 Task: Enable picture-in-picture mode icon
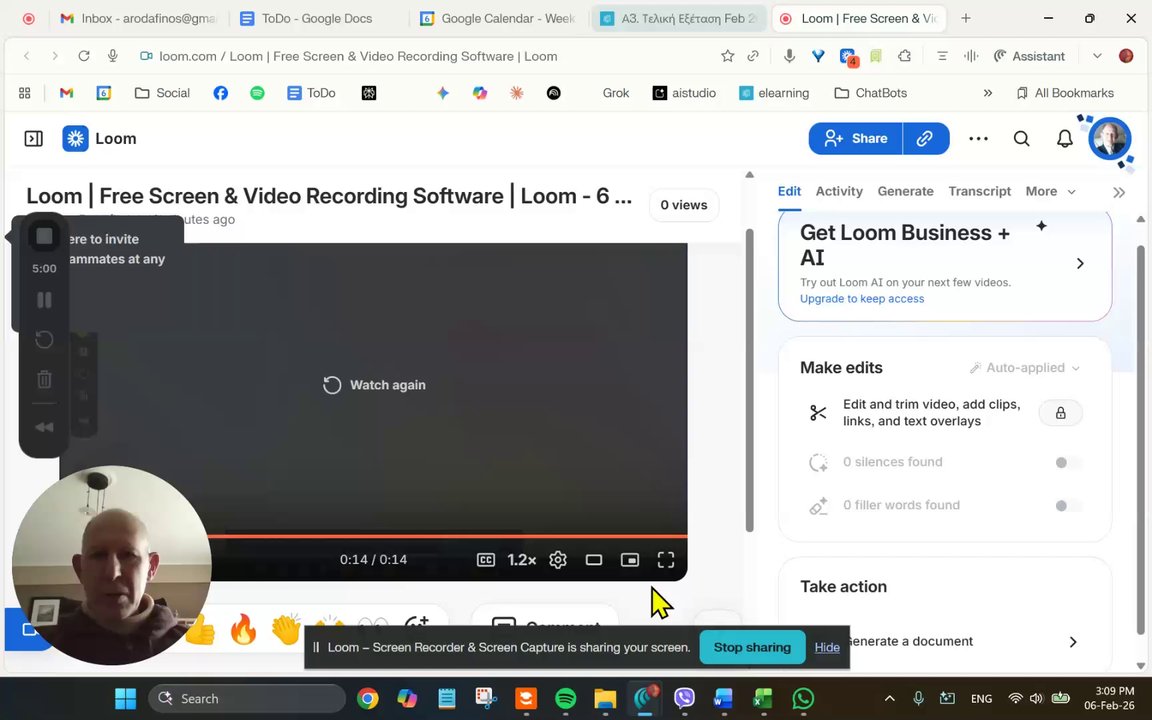(630, 560)
